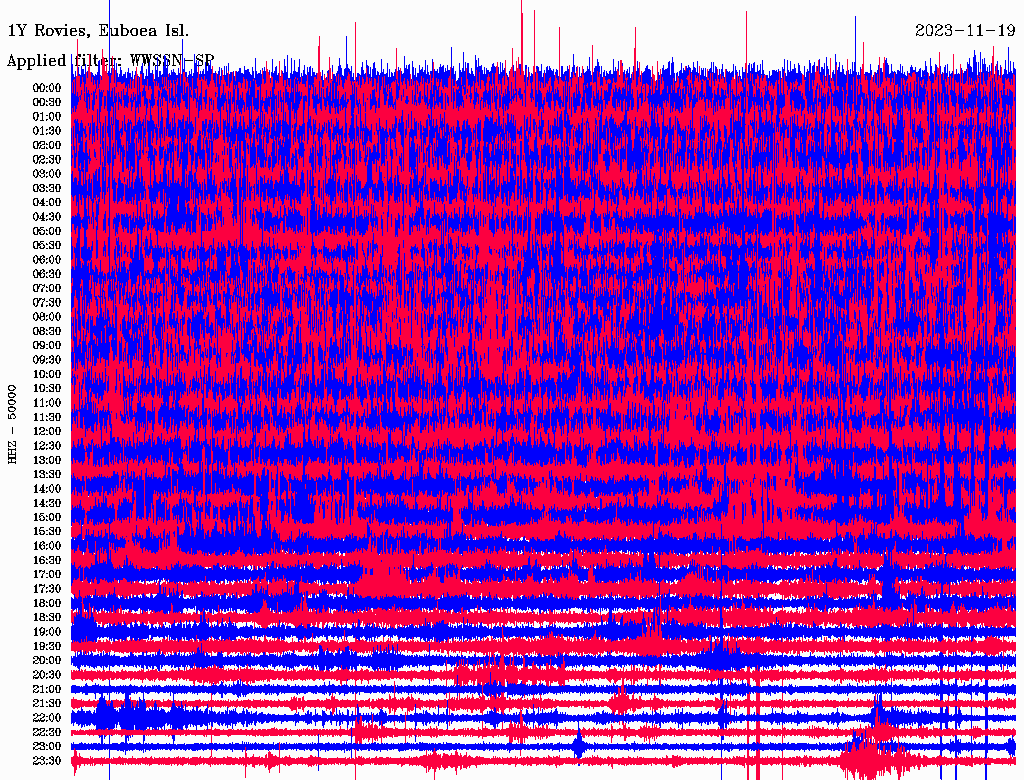Choose the 11:00 time label
Screen dimensions: 1024x780
point(46,402)
